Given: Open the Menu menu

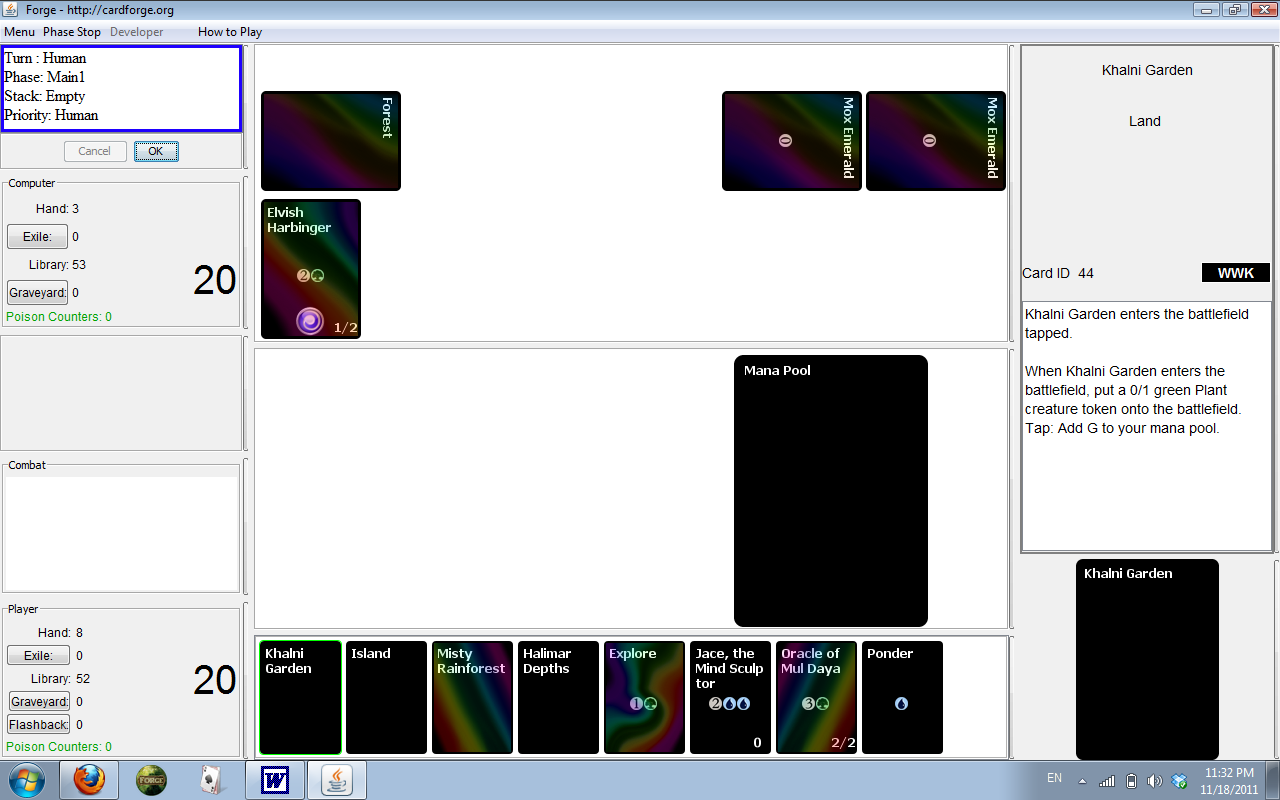Looking at the screenshot, I should tap(19, 32).
